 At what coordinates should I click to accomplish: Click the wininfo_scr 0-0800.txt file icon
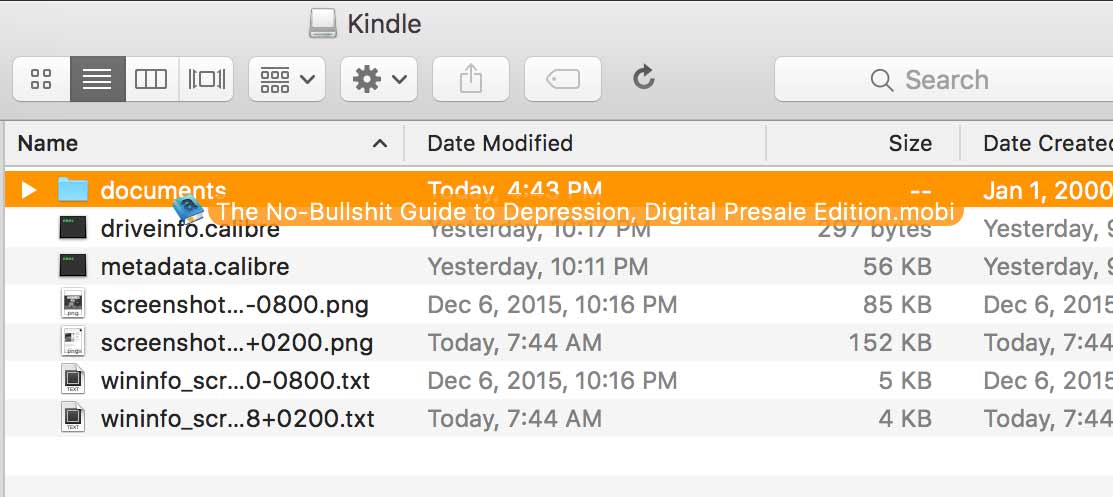(x=73, y=381)
